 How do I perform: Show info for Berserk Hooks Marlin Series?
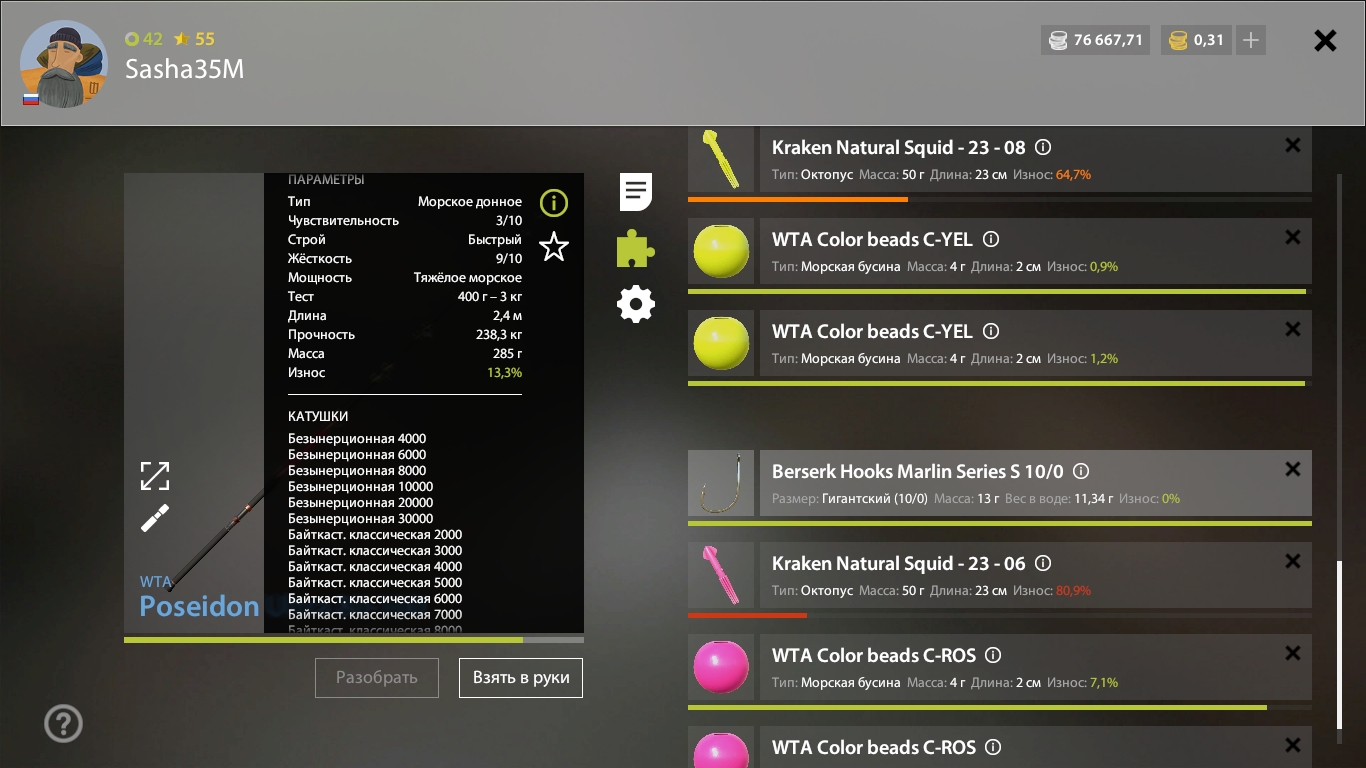coord(1081,472)
